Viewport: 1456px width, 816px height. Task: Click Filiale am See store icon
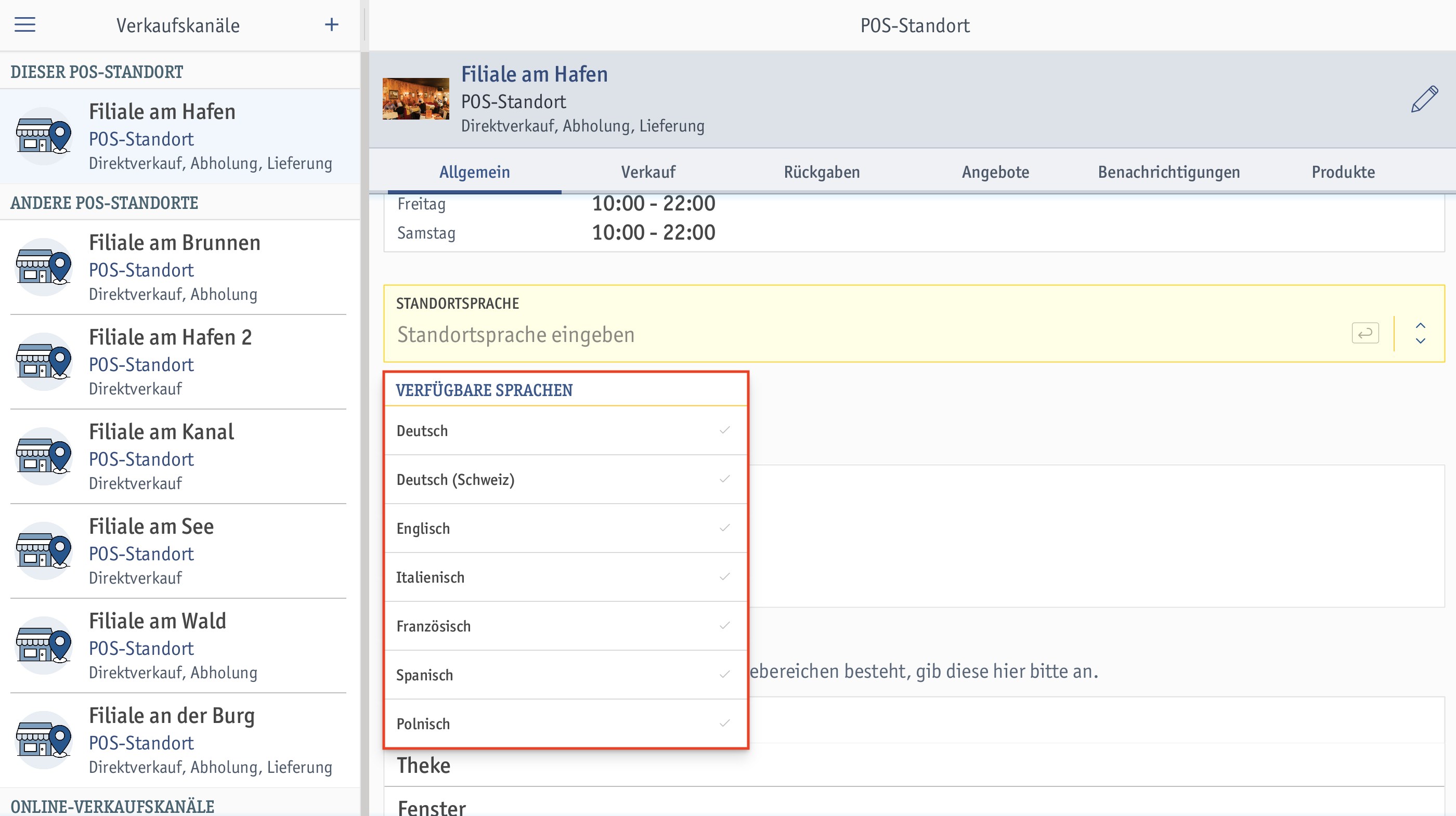point(44,551)
